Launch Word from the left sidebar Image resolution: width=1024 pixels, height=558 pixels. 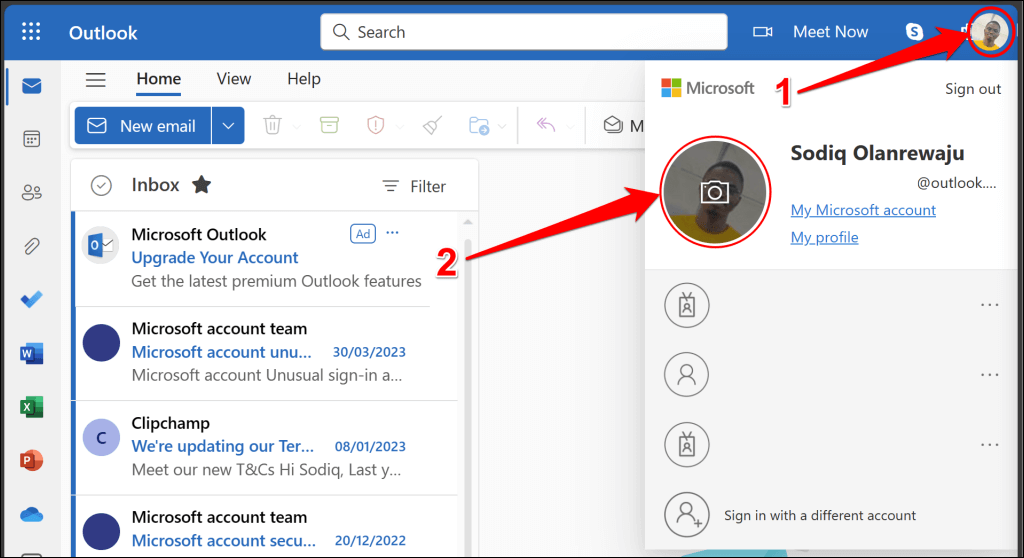(31, 353)
